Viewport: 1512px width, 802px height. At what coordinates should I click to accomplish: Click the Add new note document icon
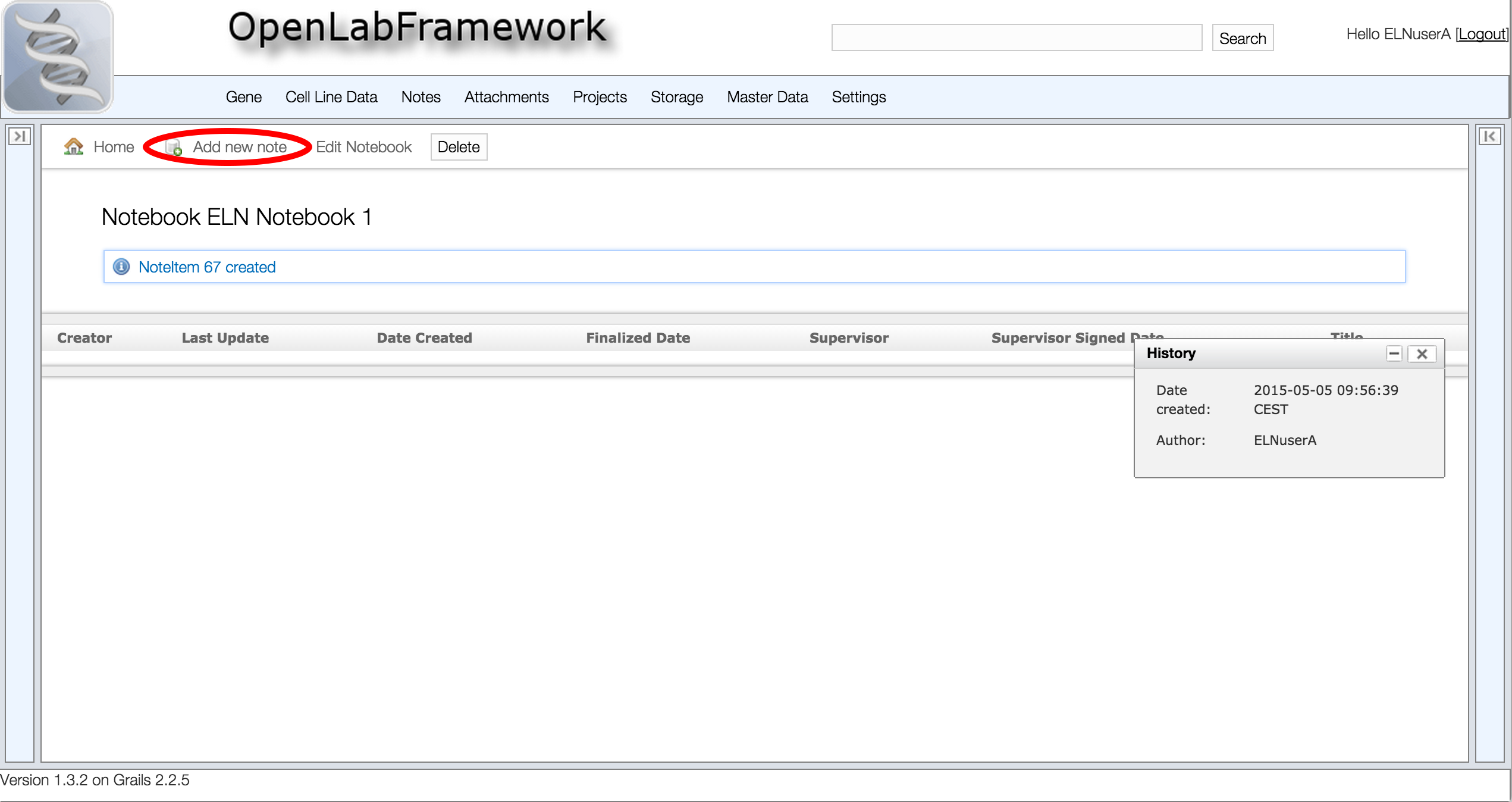coord(173,148)
